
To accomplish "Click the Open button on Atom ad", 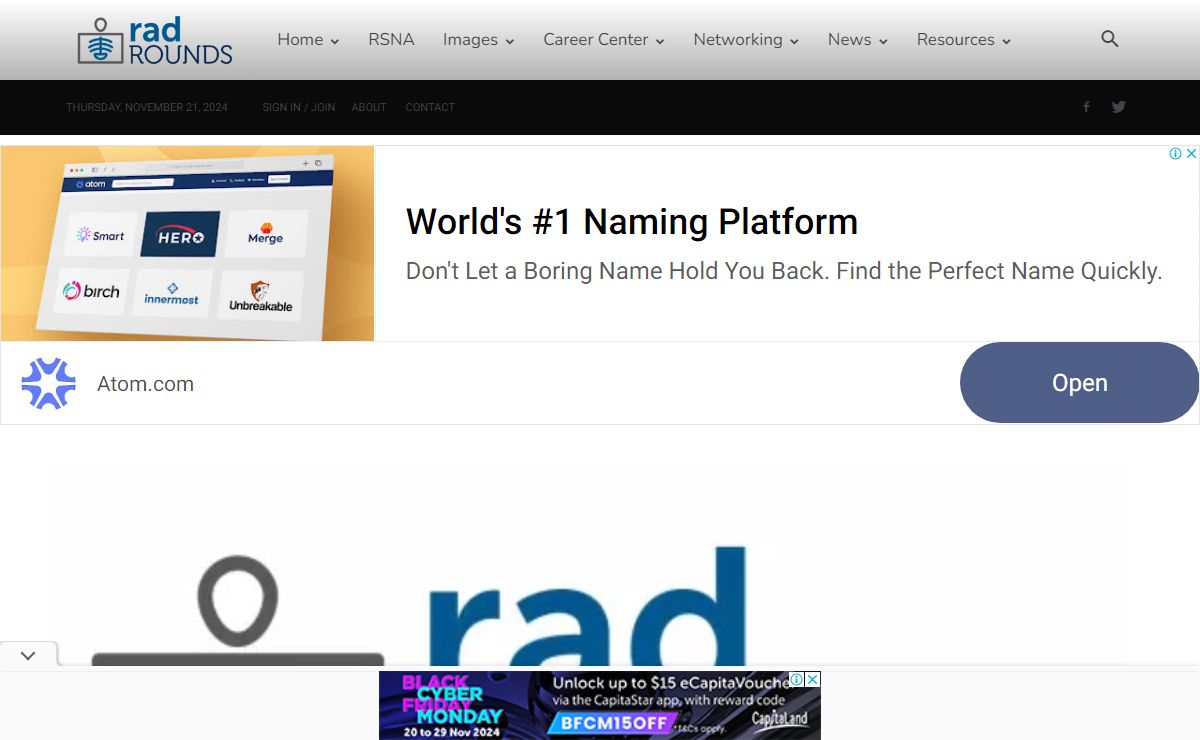I will point(1079,383).
